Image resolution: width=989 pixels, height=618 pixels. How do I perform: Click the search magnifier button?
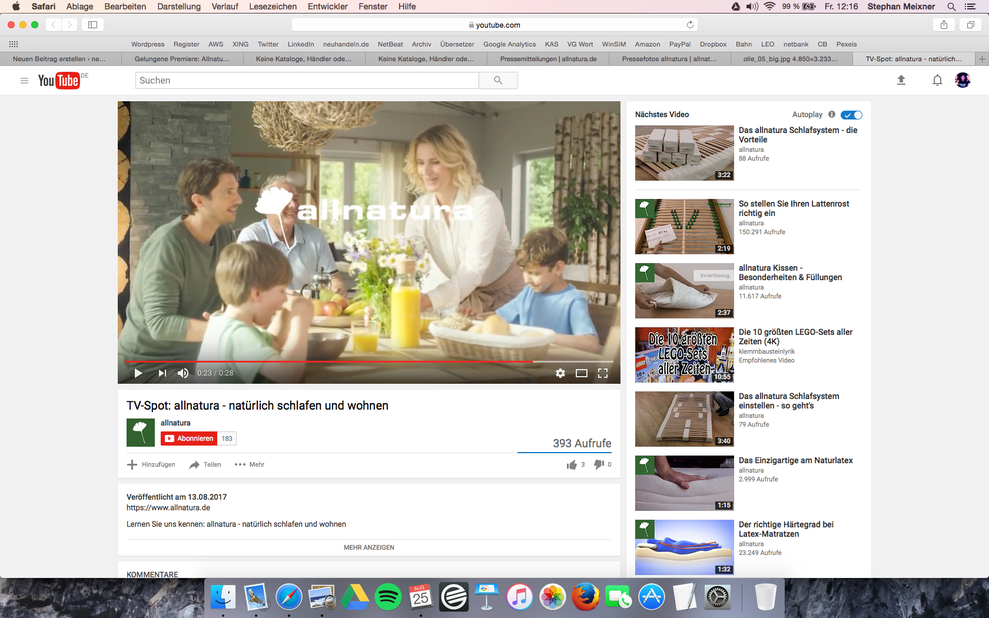(x=498, y=81)
